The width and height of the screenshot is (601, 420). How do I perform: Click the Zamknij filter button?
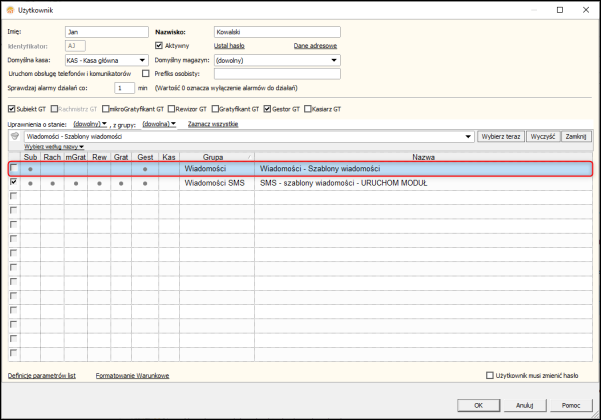pyautogui.click(x=576, y=136)
